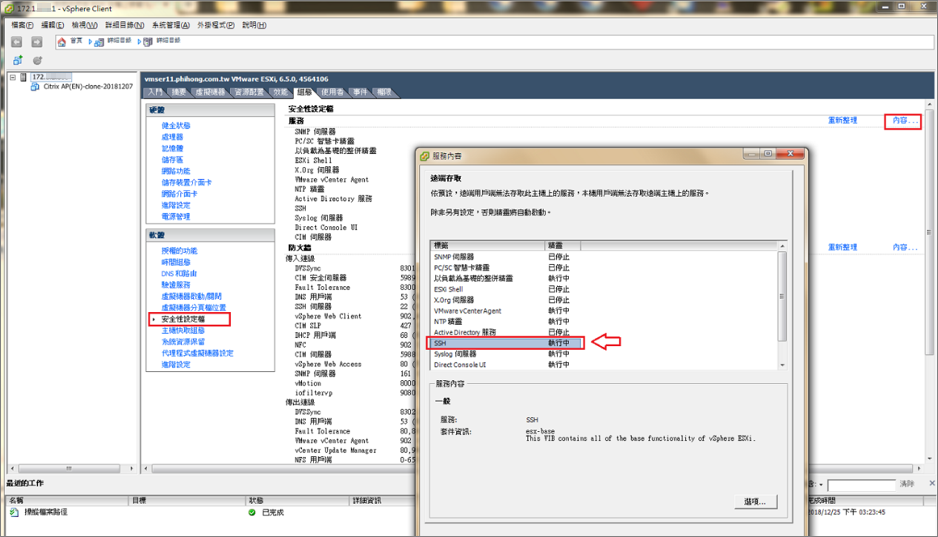Open the 檢視(W) menu

click(84, 25)
